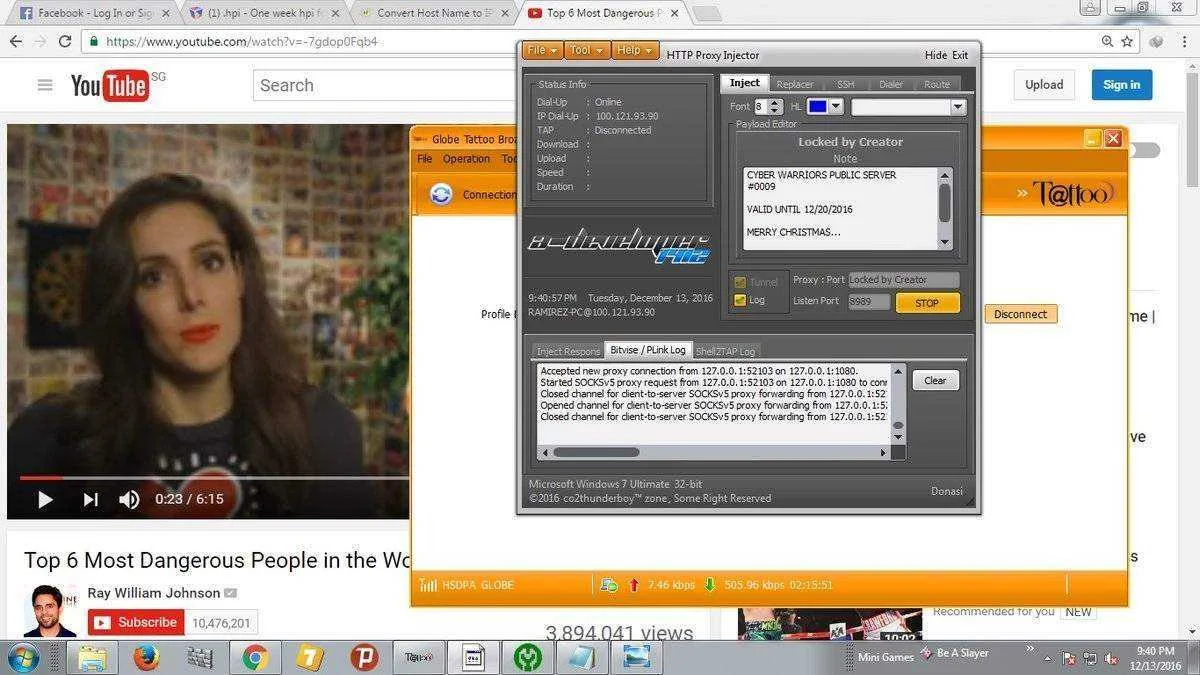1200x675 pixels.
Task: Toggle the Tunnel checkbox
Action: click(740, 282)
